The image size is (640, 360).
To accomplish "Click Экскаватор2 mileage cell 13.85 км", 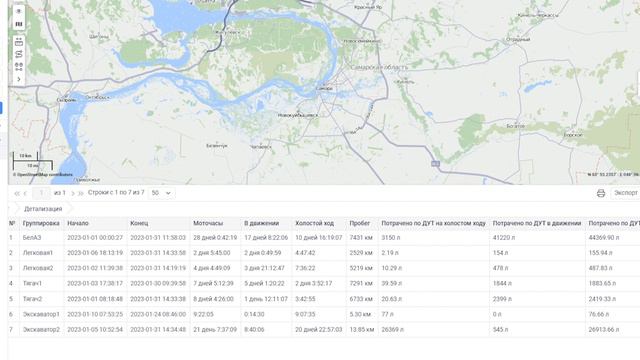I will point(362,329).
